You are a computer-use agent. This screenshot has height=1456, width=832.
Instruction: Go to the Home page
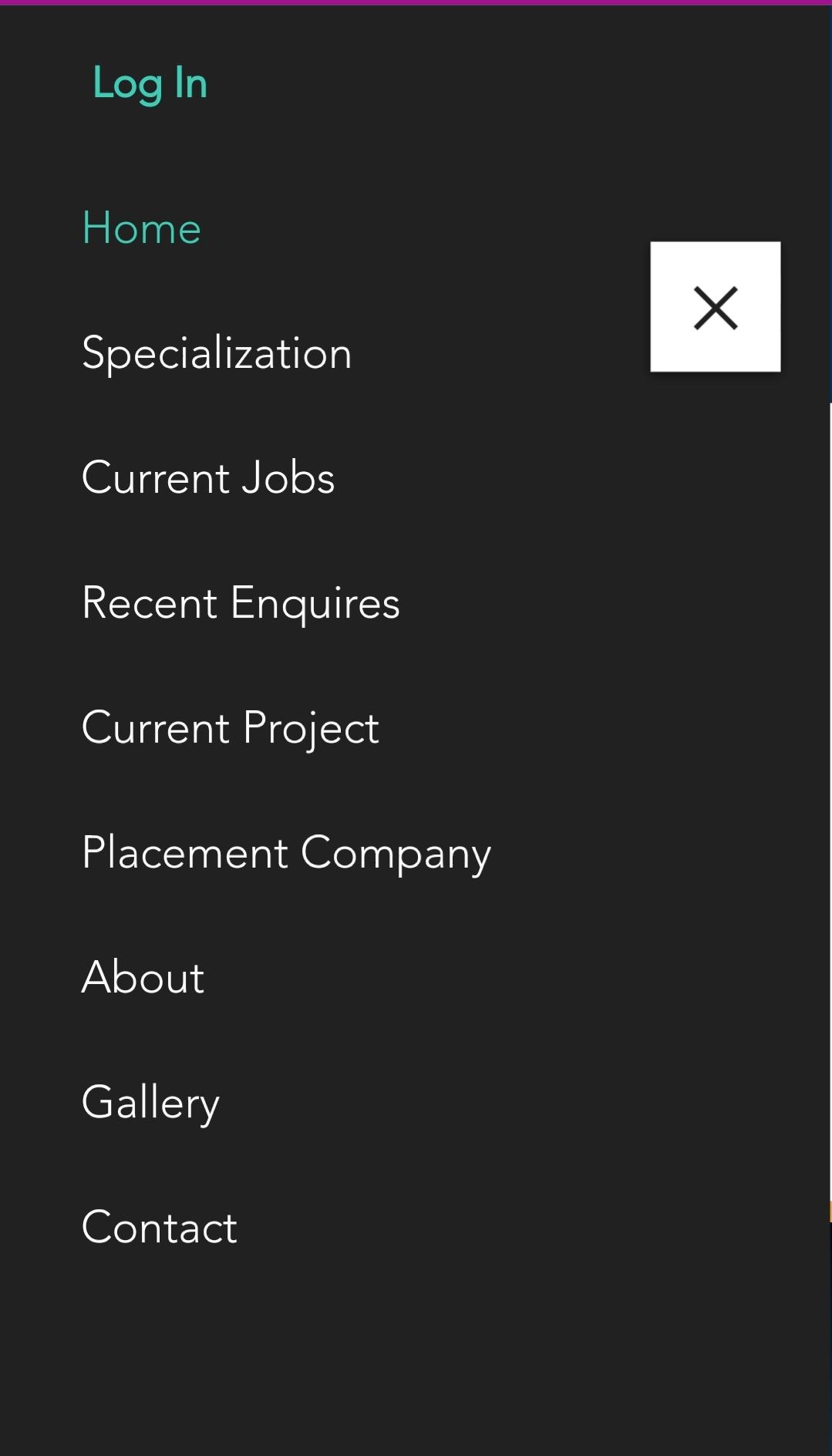(x=142, y=228)
